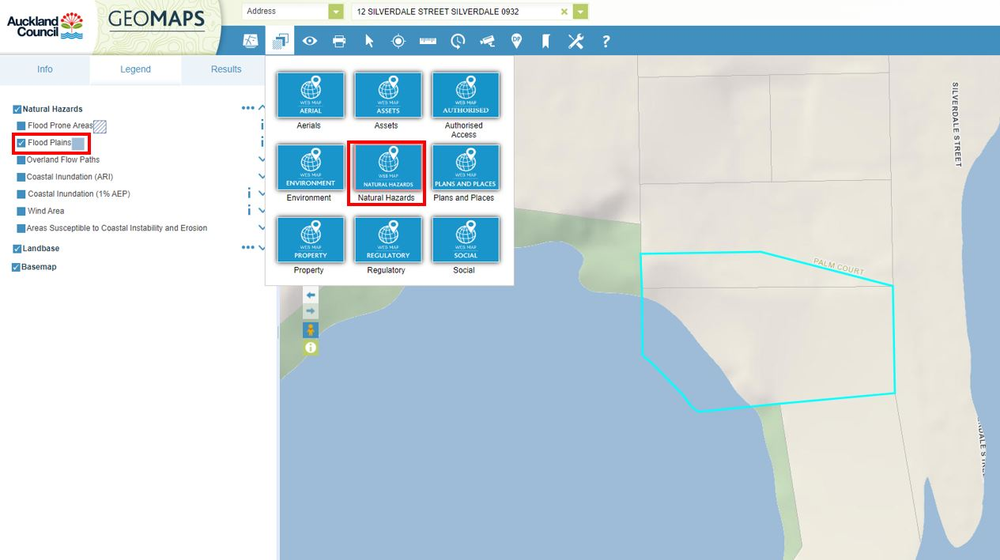Select the Social map theme
The height and width of the screenshot is (560, 1000).
[x=466, y=239]
